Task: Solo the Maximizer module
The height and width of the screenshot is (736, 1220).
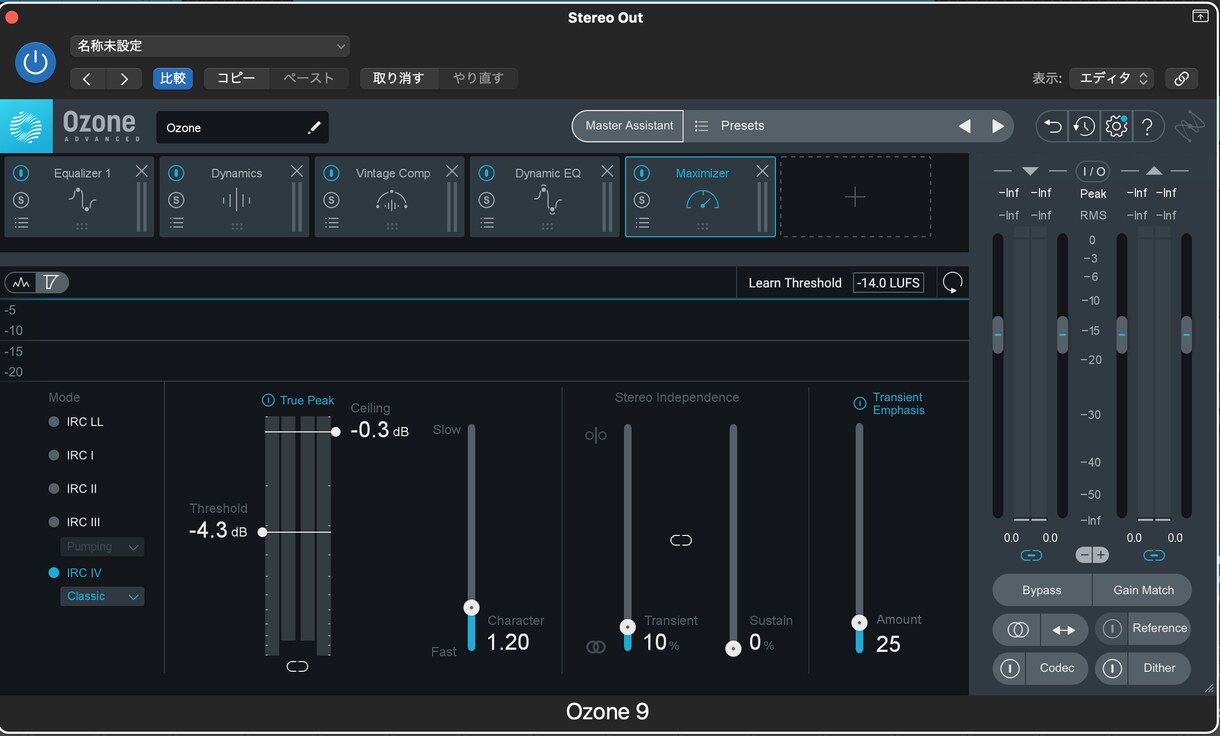Action: (642, 200)
